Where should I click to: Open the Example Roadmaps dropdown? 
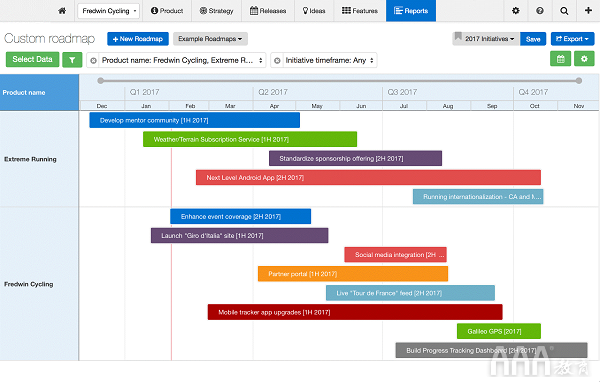click(210, 39)
